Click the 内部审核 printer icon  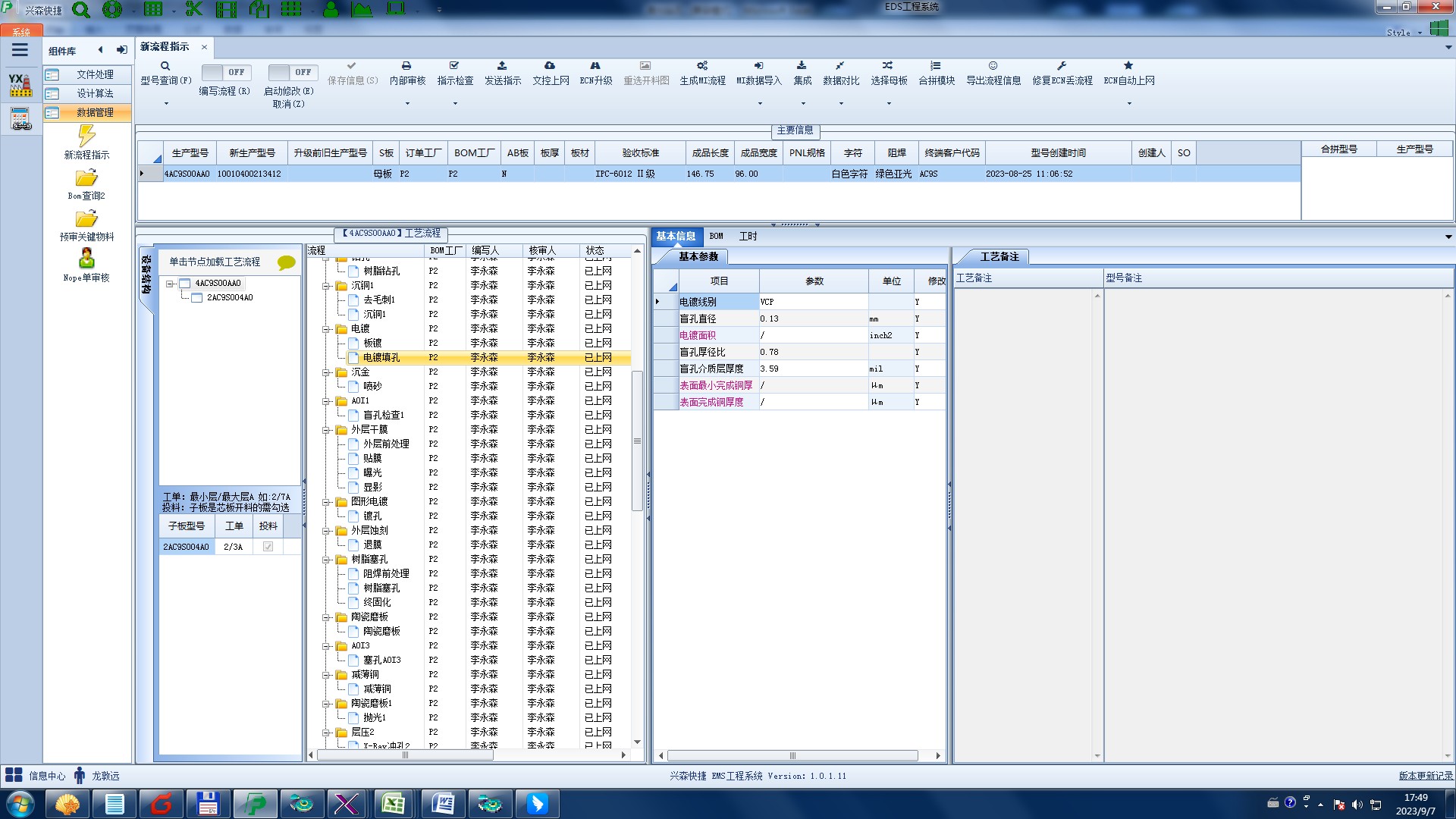coord(406,66)
